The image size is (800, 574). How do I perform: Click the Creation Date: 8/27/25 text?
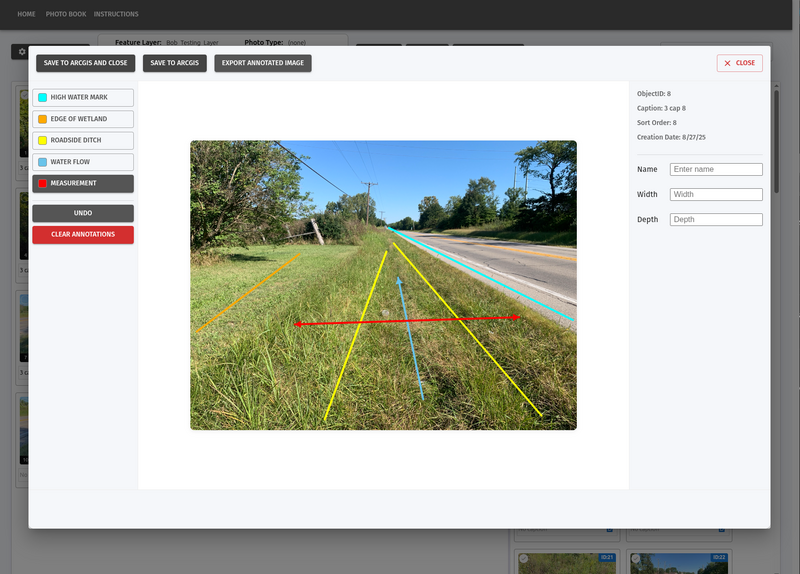click(x=671, y=137)
